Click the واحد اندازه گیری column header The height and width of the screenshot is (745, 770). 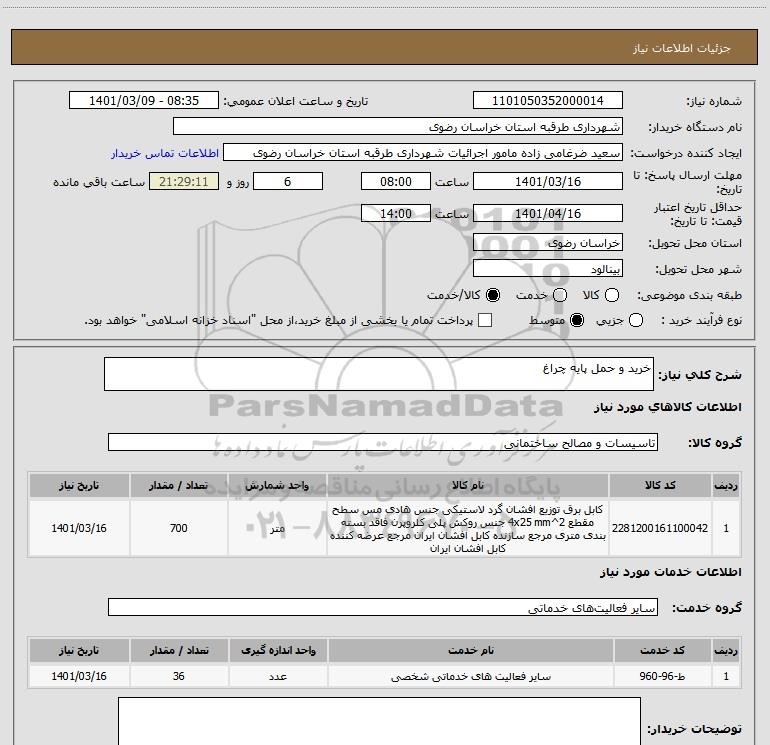point(278,650)
